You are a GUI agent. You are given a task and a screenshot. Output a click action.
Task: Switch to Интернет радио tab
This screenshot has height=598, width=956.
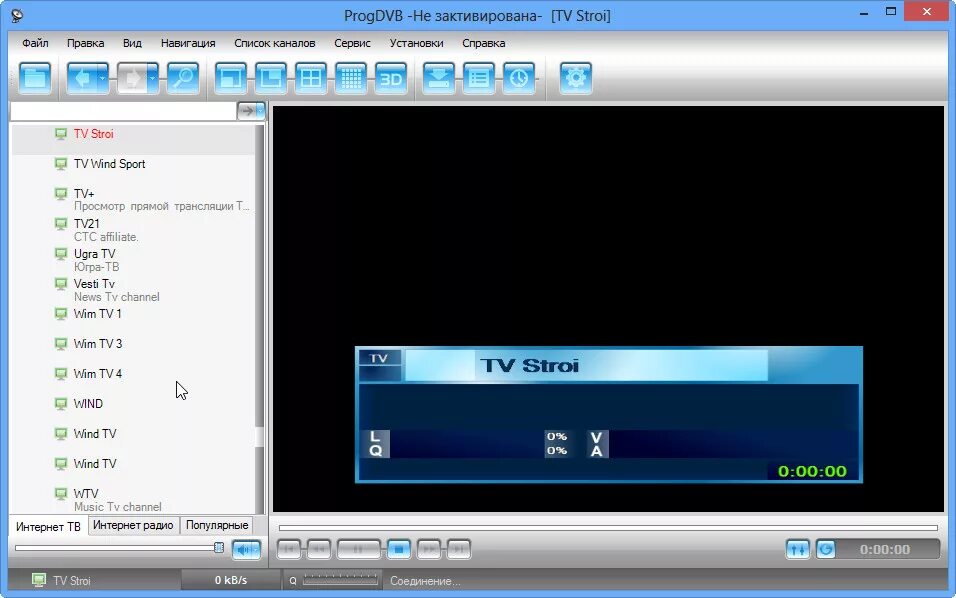tap(133, 525)
